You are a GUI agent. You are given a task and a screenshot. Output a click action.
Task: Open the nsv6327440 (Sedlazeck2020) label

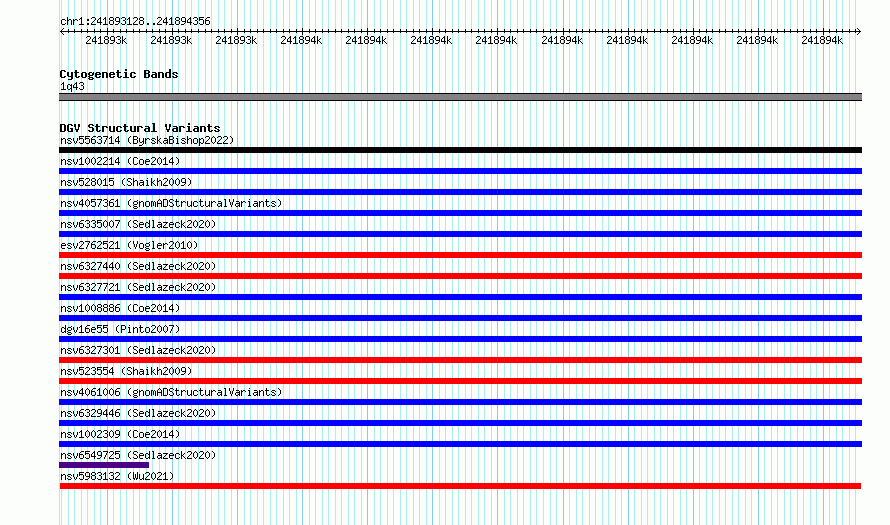tap(138, 266)
